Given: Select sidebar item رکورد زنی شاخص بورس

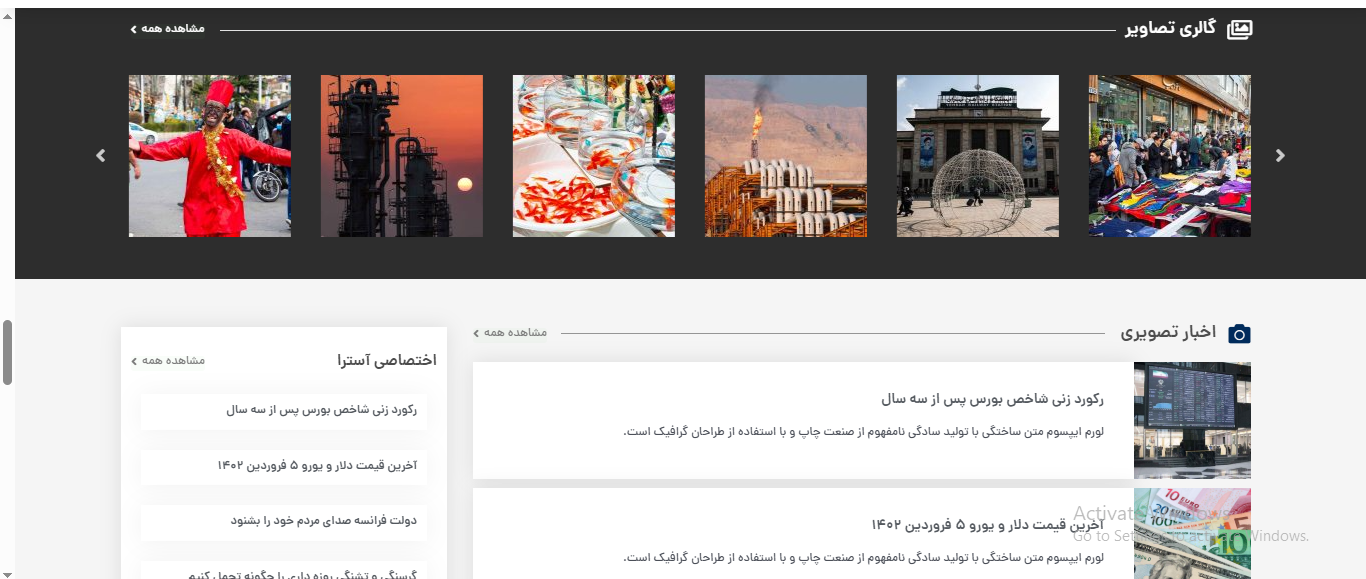Looking at the screenshot, I should (321, 410).
